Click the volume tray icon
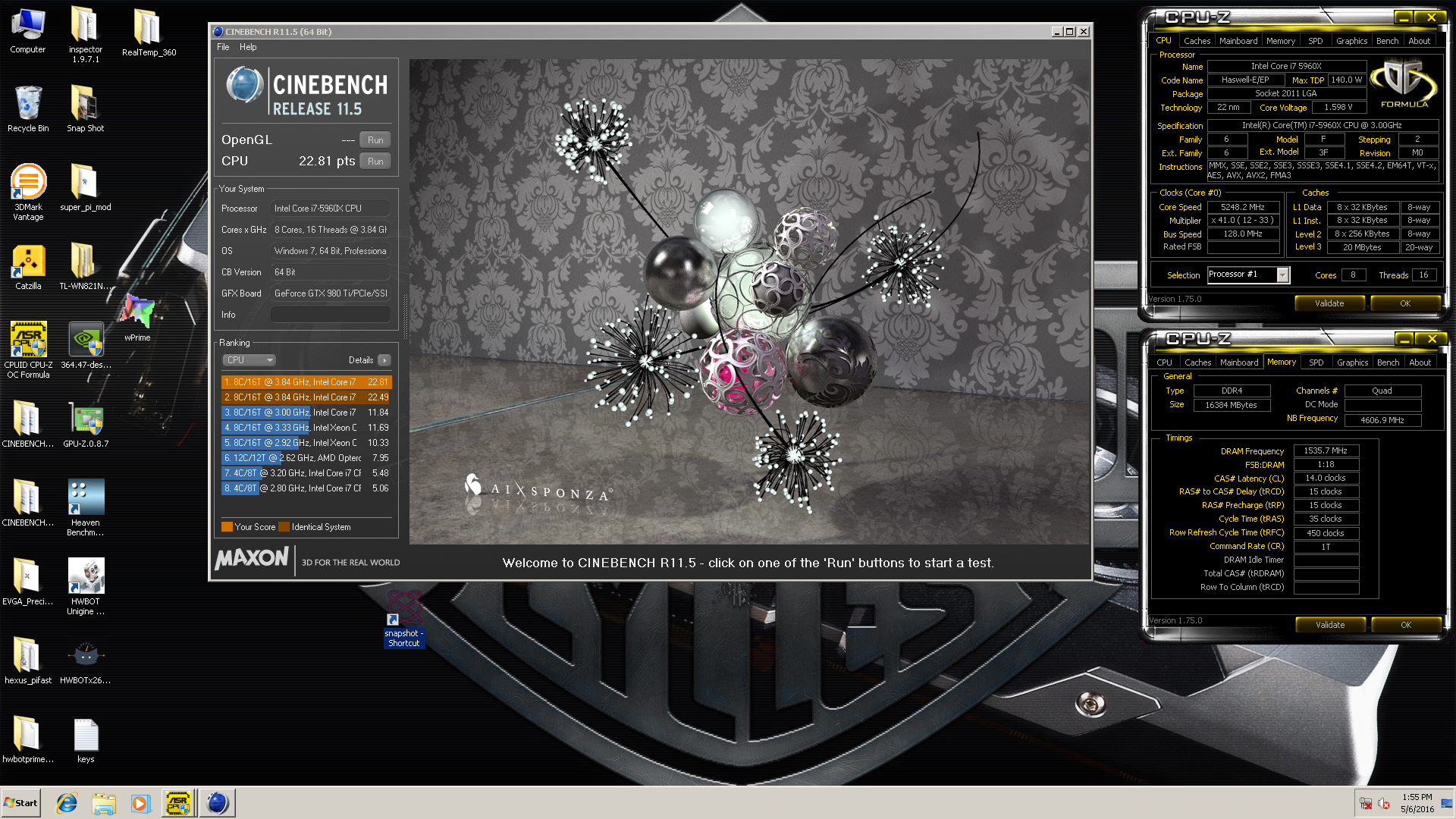1456x819 pixels. pos(1384,803)
